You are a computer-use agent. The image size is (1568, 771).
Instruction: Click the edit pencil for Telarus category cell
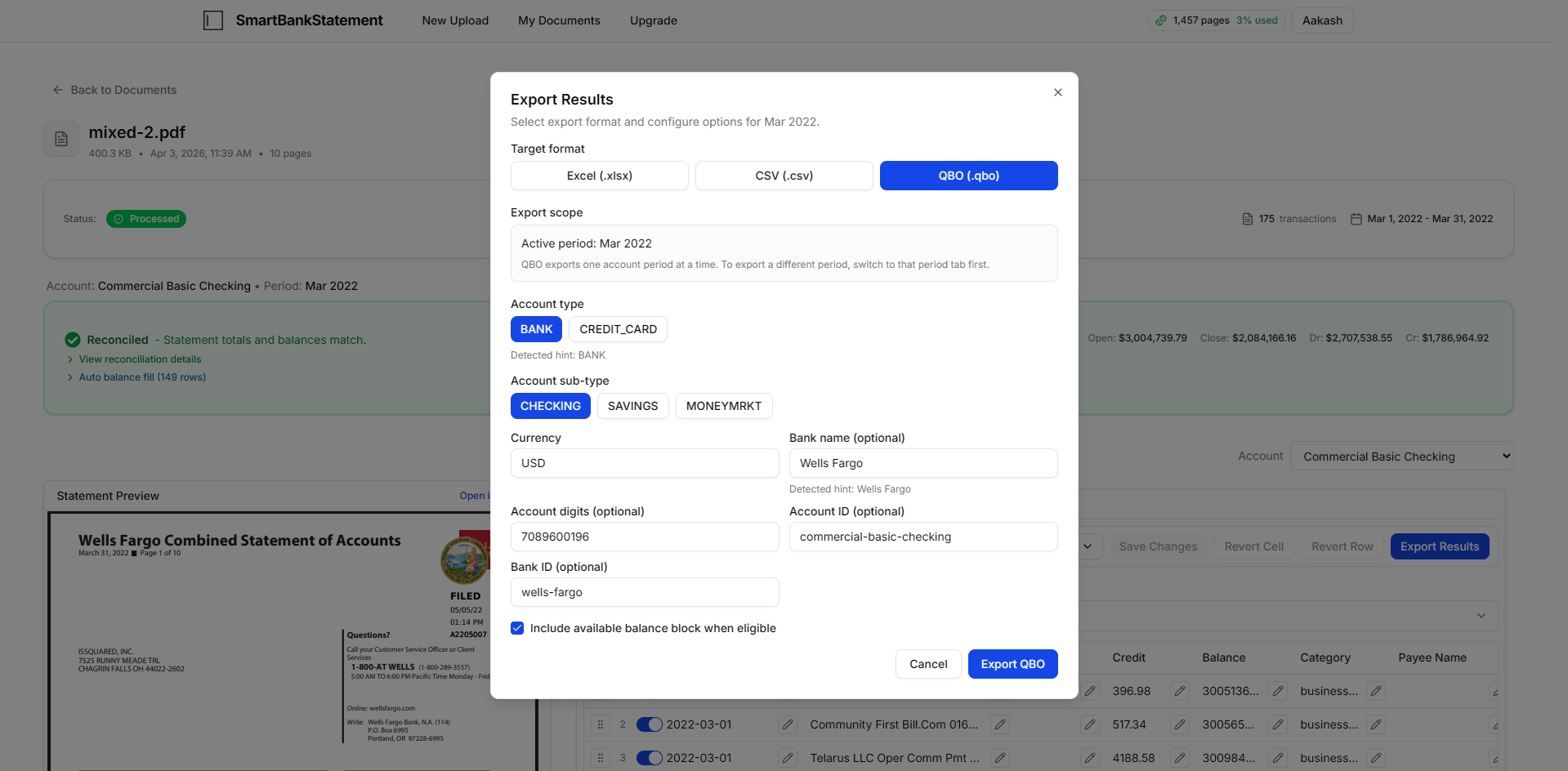click(1375, 757)
